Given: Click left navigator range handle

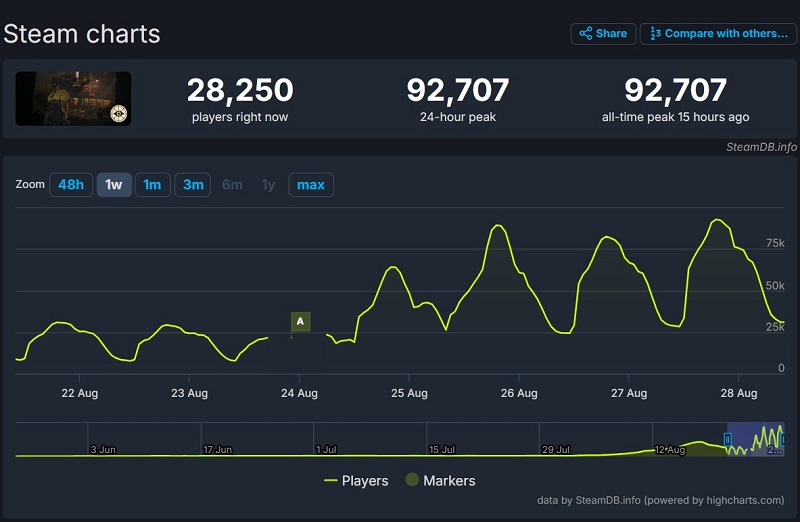Looking at the screenshot, I should (727, 439).
